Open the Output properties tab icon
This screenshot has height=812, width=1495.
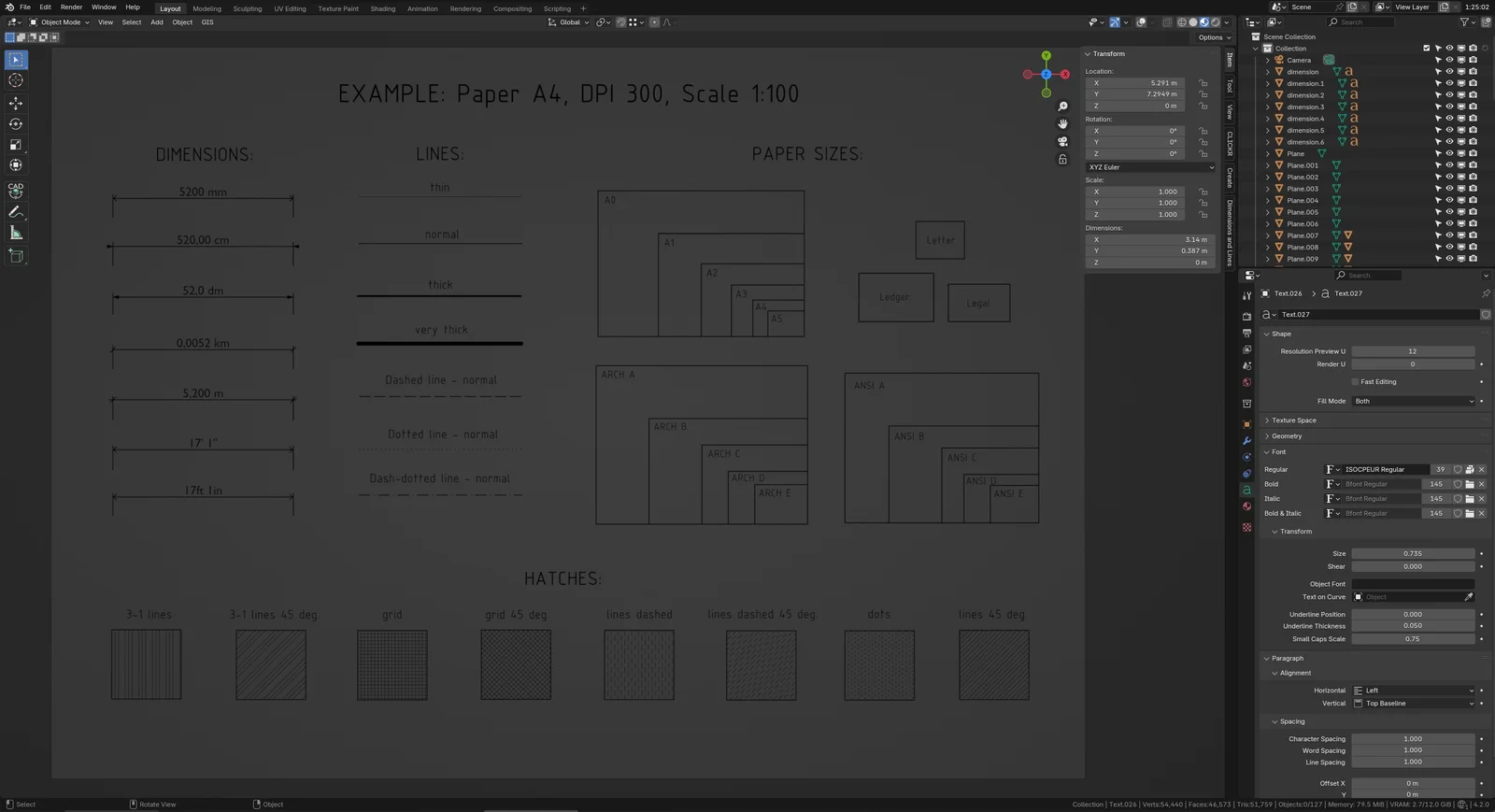tap(1246, 333)
